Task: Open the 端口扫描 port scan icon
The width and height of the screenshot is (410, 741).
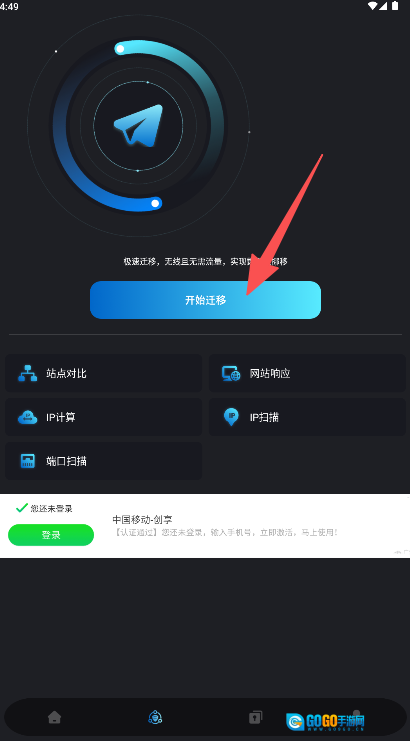Action: point(27,461)
